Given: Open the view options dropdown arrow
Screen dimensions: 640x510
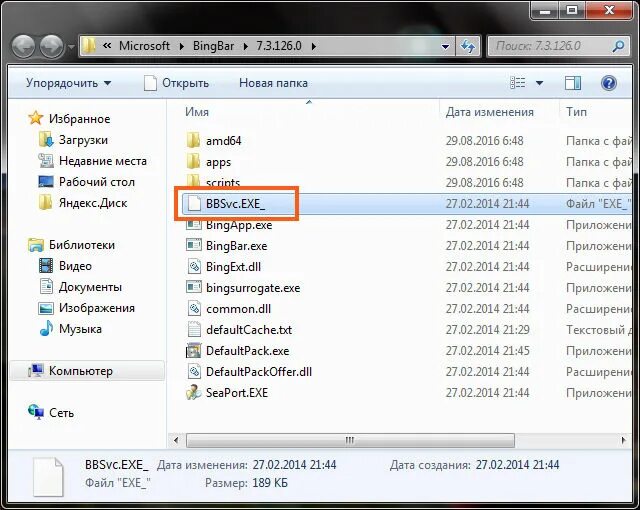Looking at the screenshot, I should click(x=539, y=83).
